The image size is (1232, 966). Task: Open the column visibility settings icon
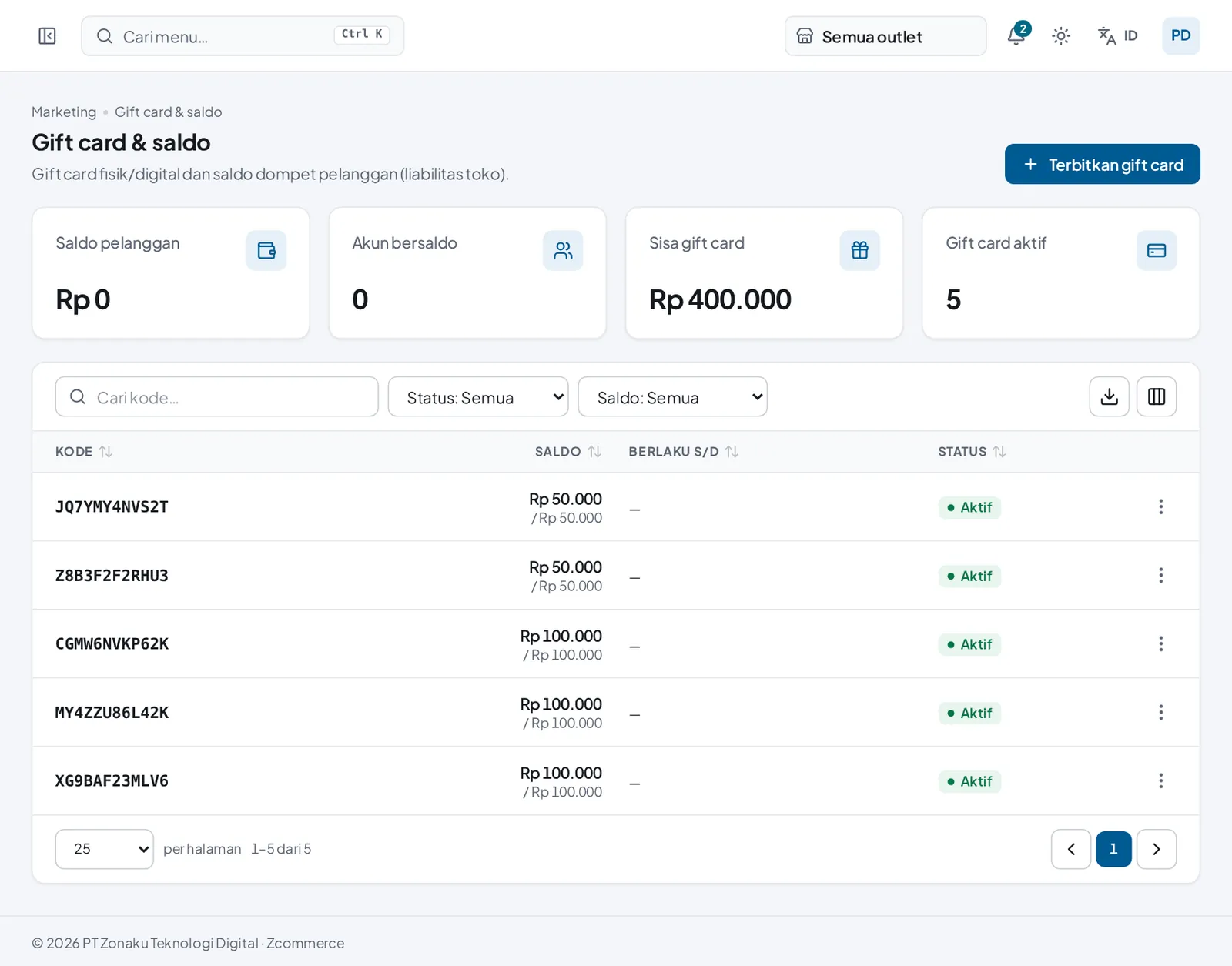click(1157, 396)
